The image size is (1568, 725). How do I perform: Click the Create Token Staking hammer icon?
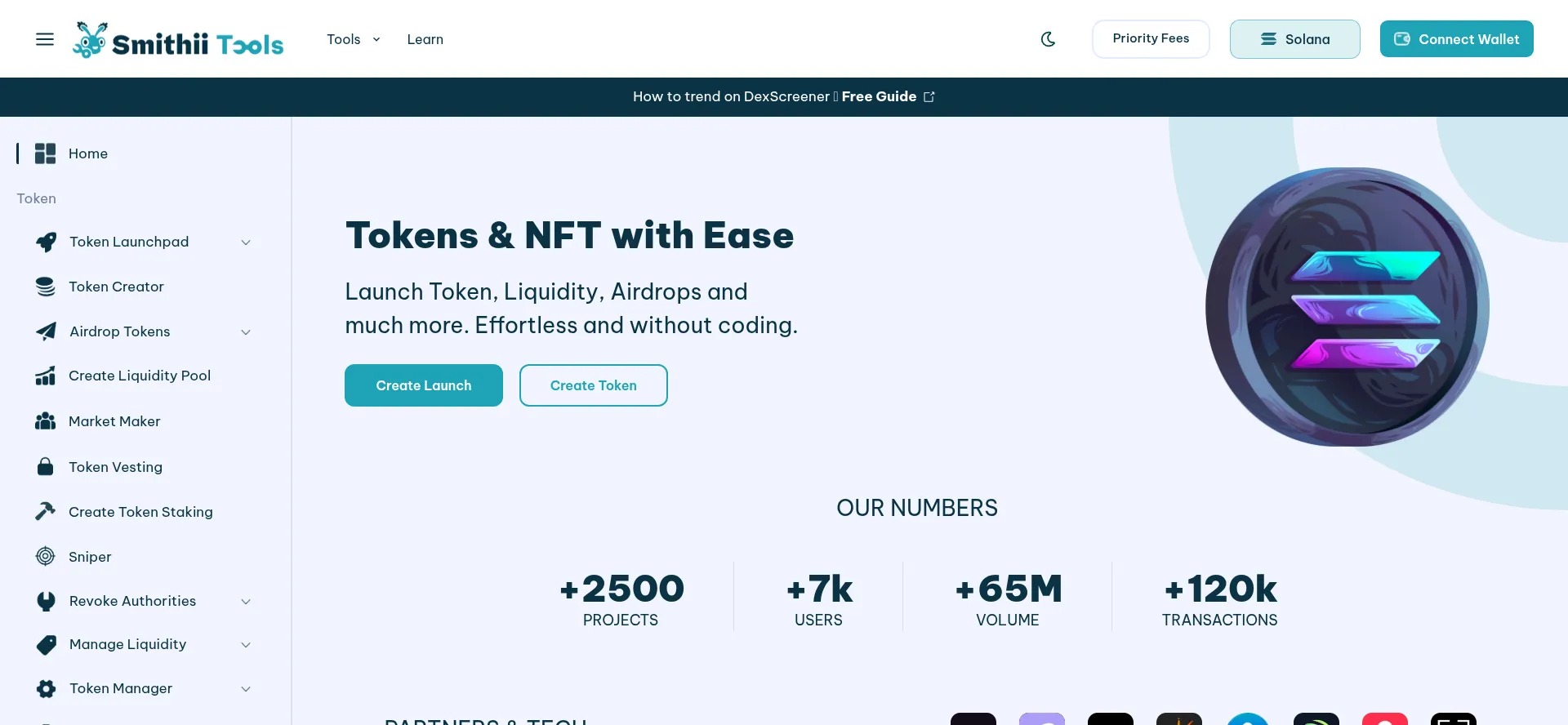click(46, 512)
